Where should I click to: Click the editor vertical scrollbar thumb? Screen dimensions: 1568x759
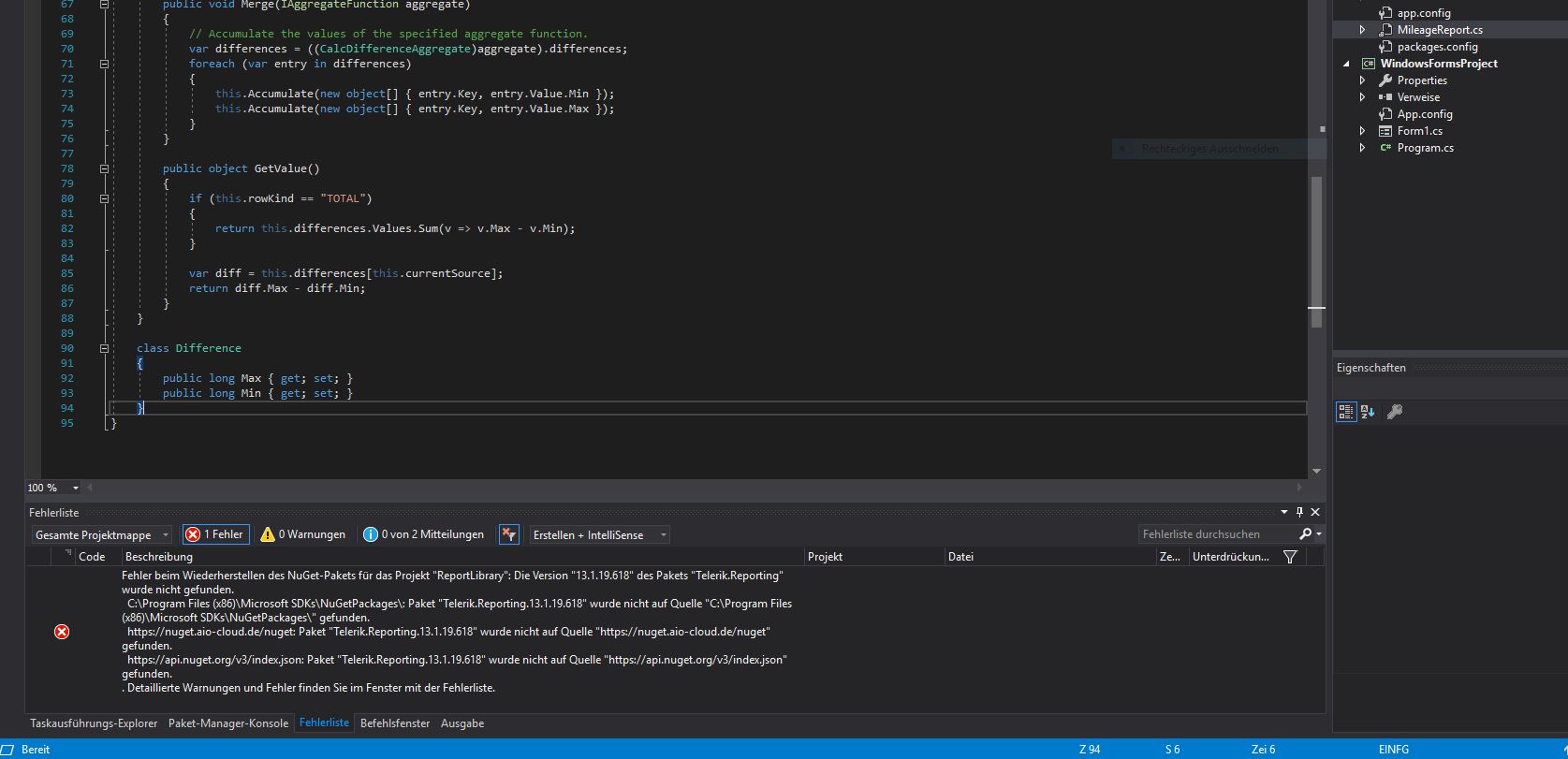(1316, 251)
